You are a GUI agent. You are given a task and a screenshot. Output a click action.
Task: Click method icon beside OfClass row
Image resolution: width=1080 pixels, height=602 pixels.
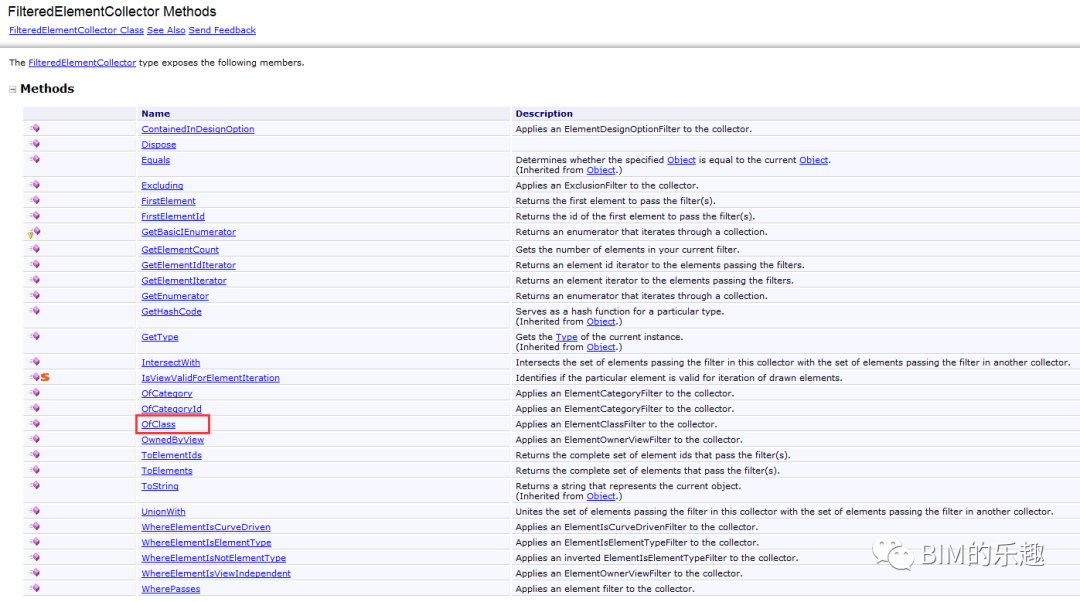pos(35,424)
